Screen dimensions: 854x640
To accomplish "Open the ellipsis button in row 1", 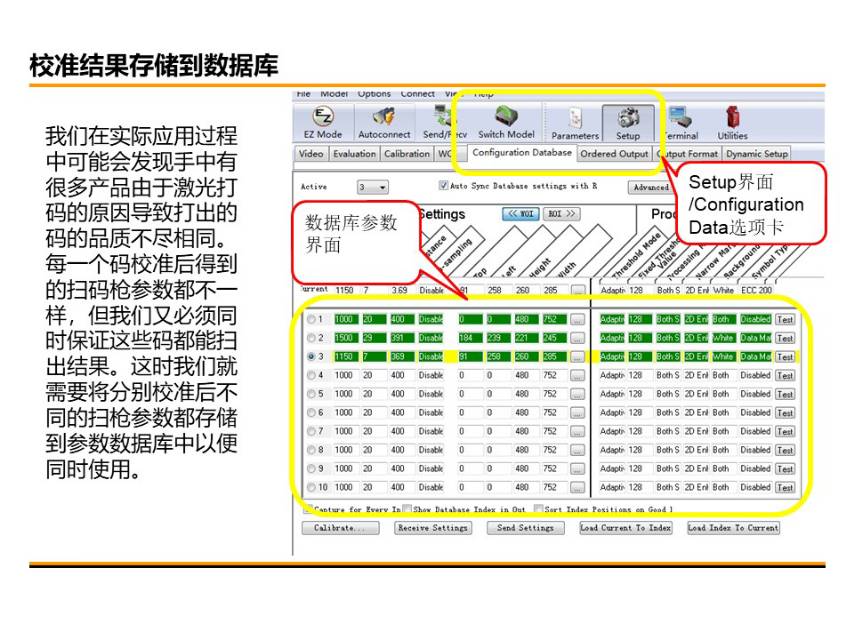I will pos(577,320).
